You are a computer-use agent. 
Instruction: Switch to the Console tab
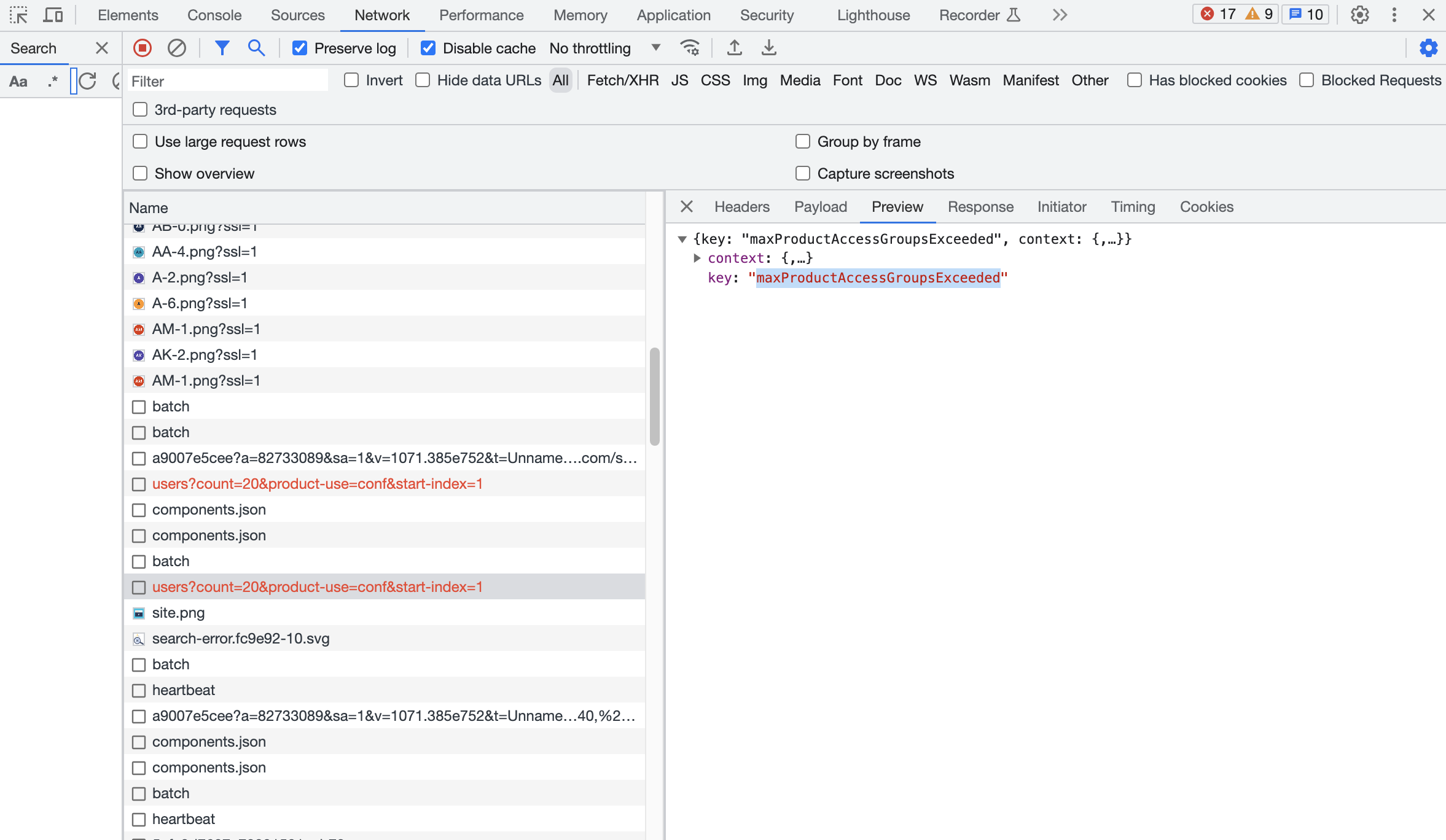coord(214,15)
